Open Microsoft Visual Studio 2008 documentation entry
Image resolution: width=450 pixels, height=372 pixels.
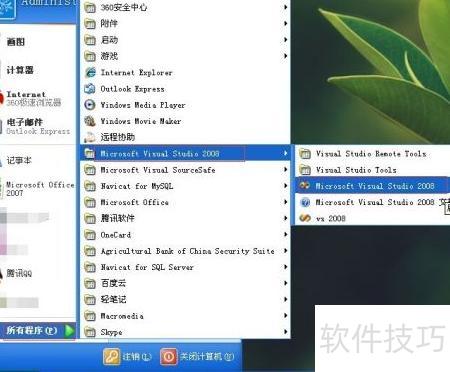372,202
